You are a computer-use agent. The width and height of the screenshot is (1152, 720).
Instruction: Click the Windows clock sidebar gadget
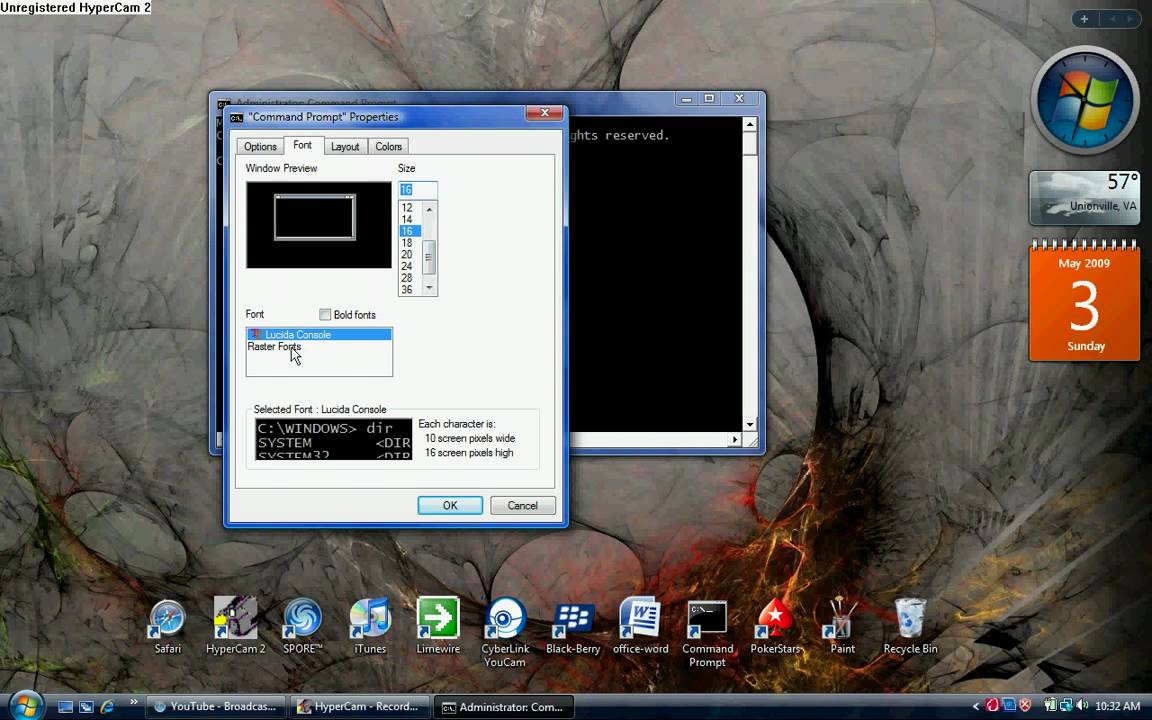(x=1084, y=100)
